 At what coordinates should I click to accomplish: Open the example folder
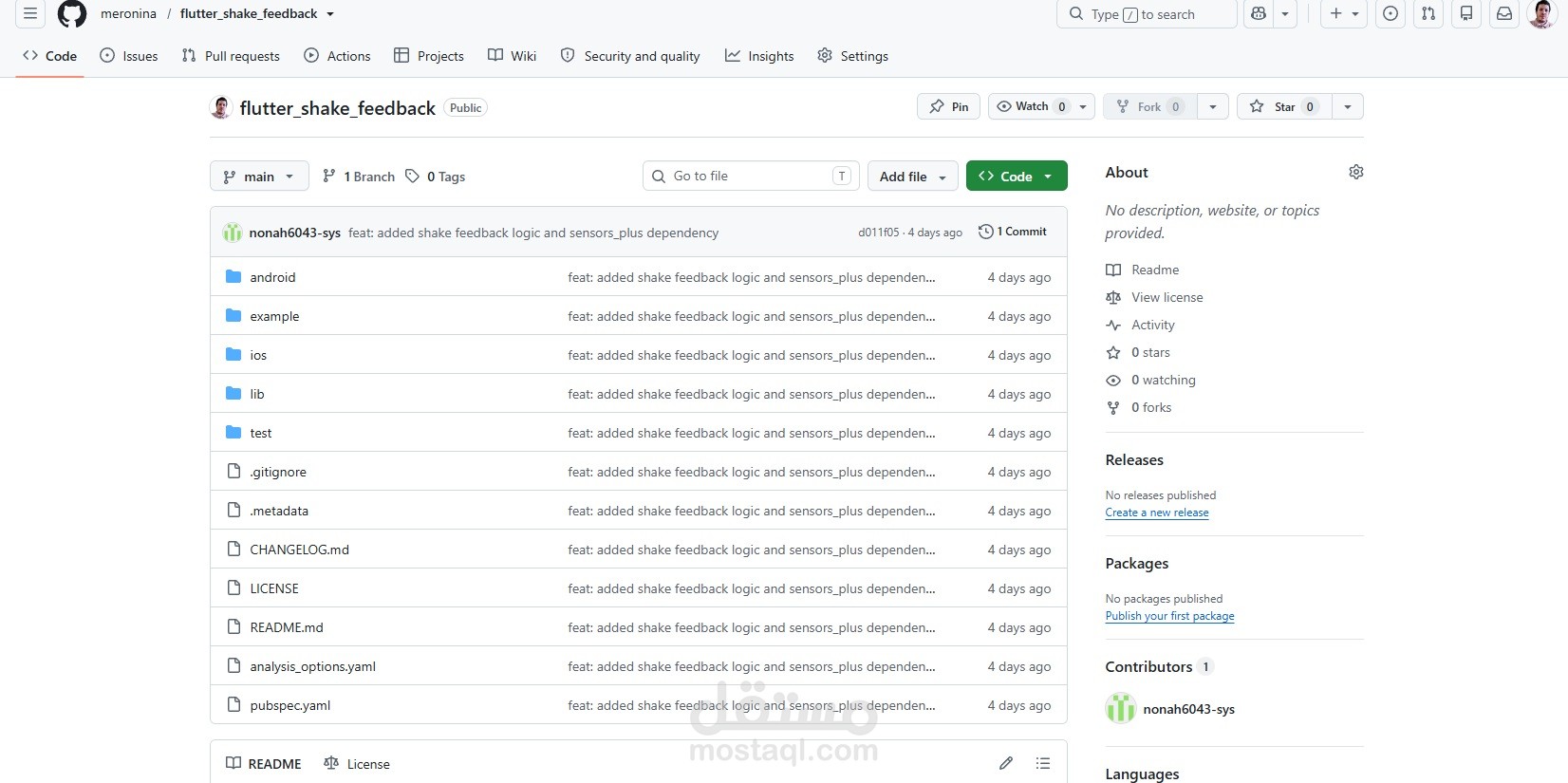(274, 316)
